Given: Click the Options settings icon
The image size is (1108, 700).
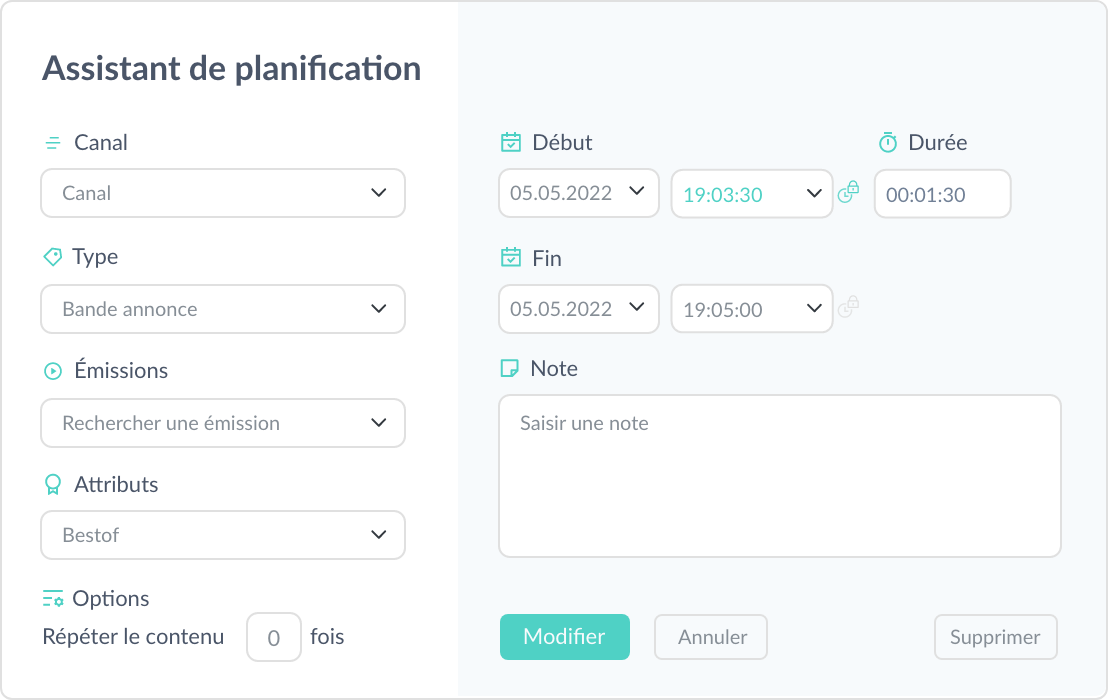Looking at the screenshot, I should pyautogui.click(x=53, y=599).
